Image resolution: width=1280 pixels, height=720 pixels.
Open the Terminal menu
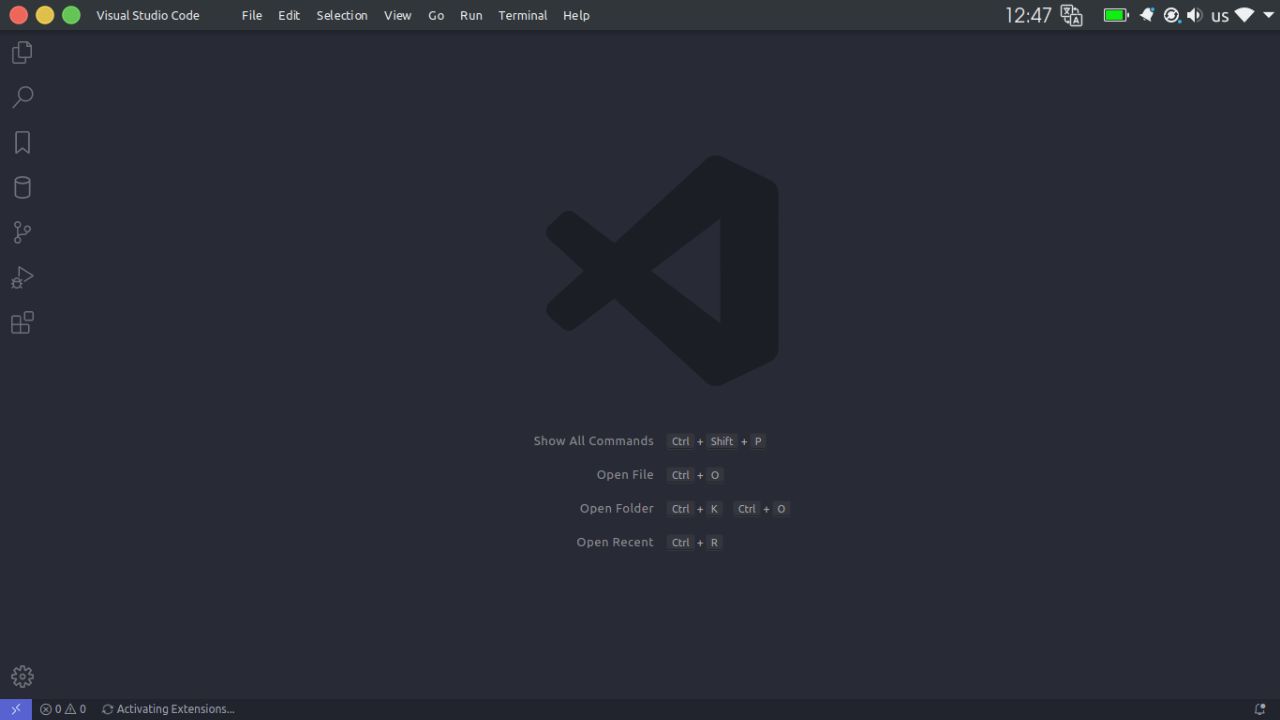point(523,15)
